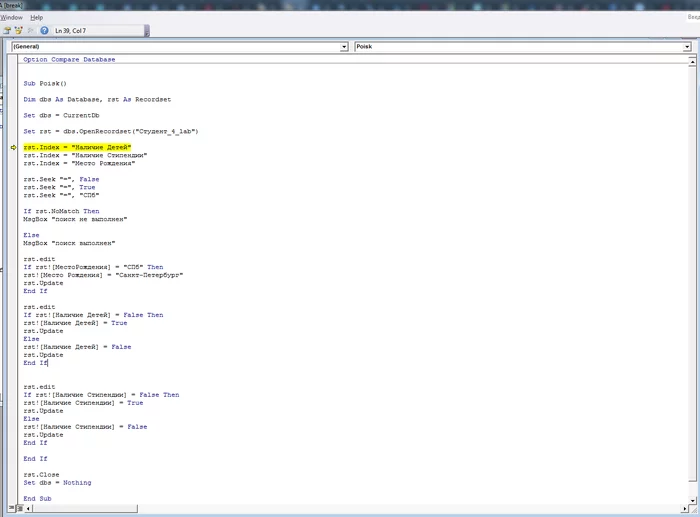
Task: Click the rst.Close line
Action: pos(42,475)
